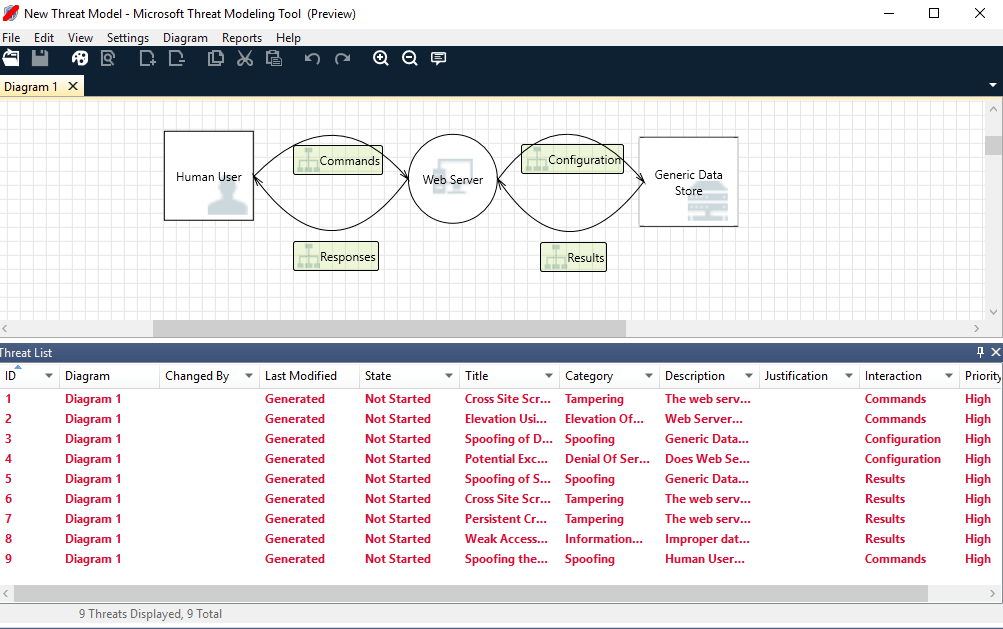Open the Priority column filter dropdown
The width and height of the screenshot is (1003, 629).
[x=997, y=375]
